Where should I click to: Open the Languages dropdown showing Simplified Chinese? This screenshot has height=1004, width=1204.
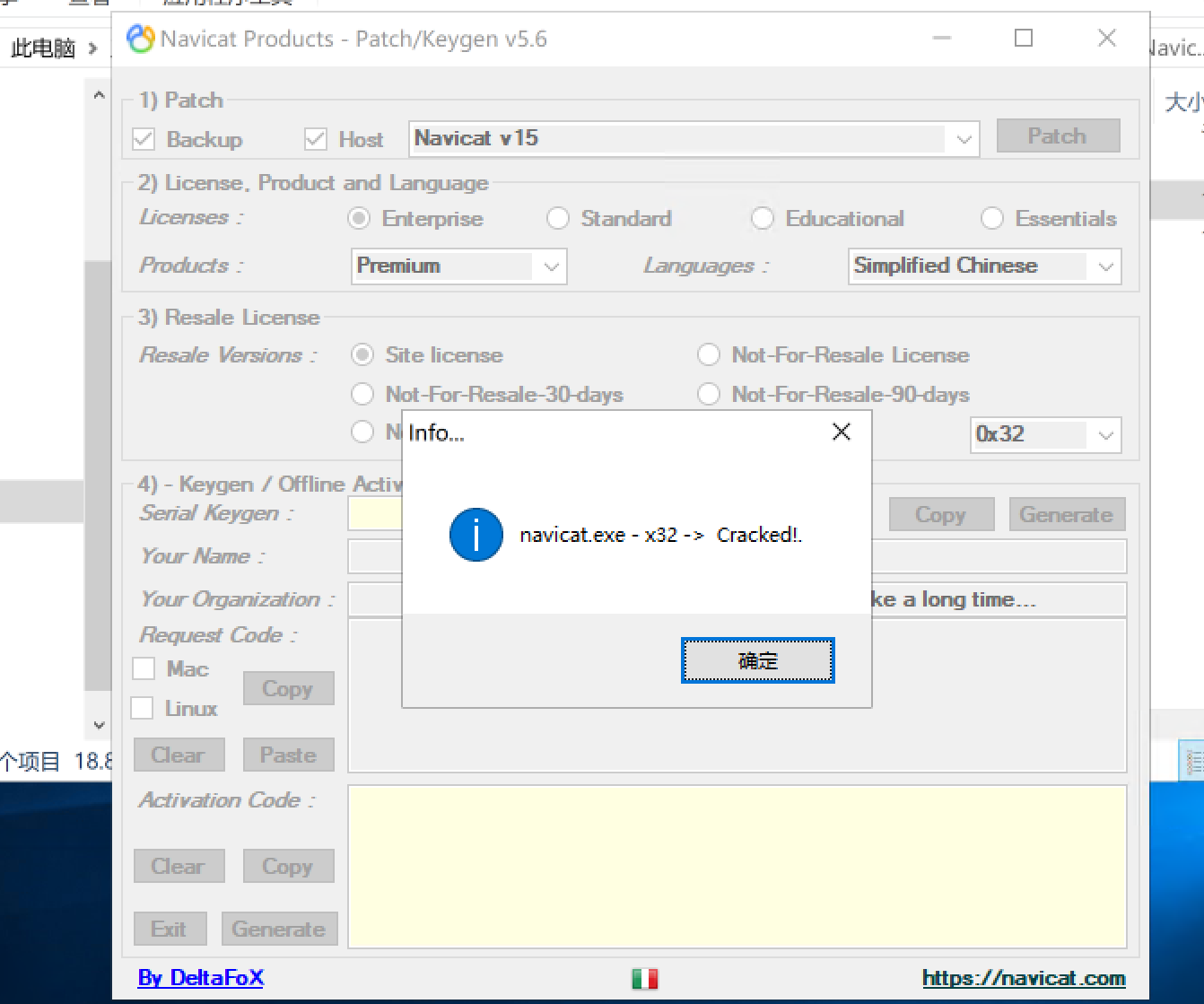point(984,266)
